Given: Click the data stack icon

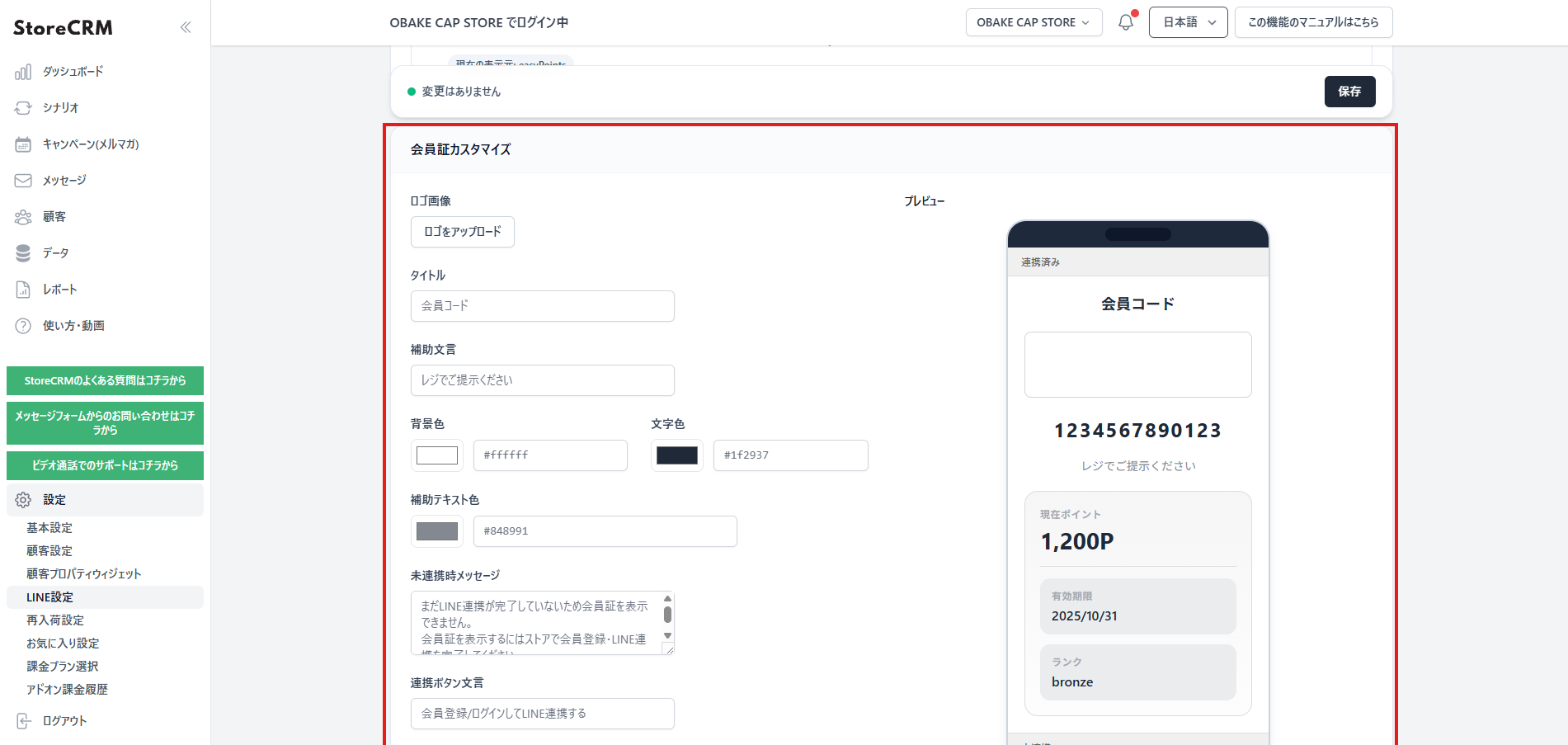Looking at the screenshot, I should [x=23, y=253].
